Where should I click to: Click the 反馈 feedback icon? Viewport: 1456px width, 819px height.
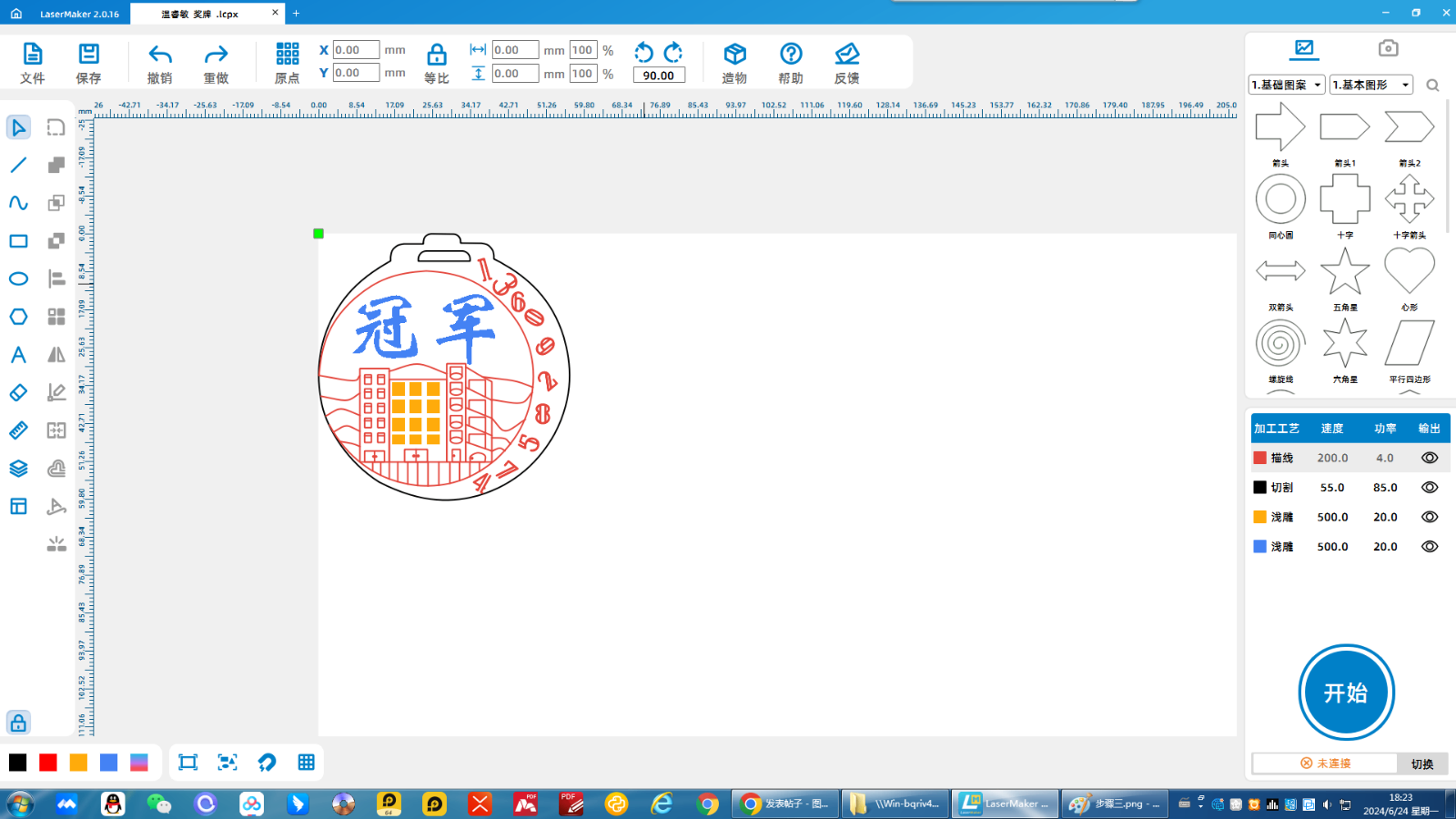click(847, 60)
